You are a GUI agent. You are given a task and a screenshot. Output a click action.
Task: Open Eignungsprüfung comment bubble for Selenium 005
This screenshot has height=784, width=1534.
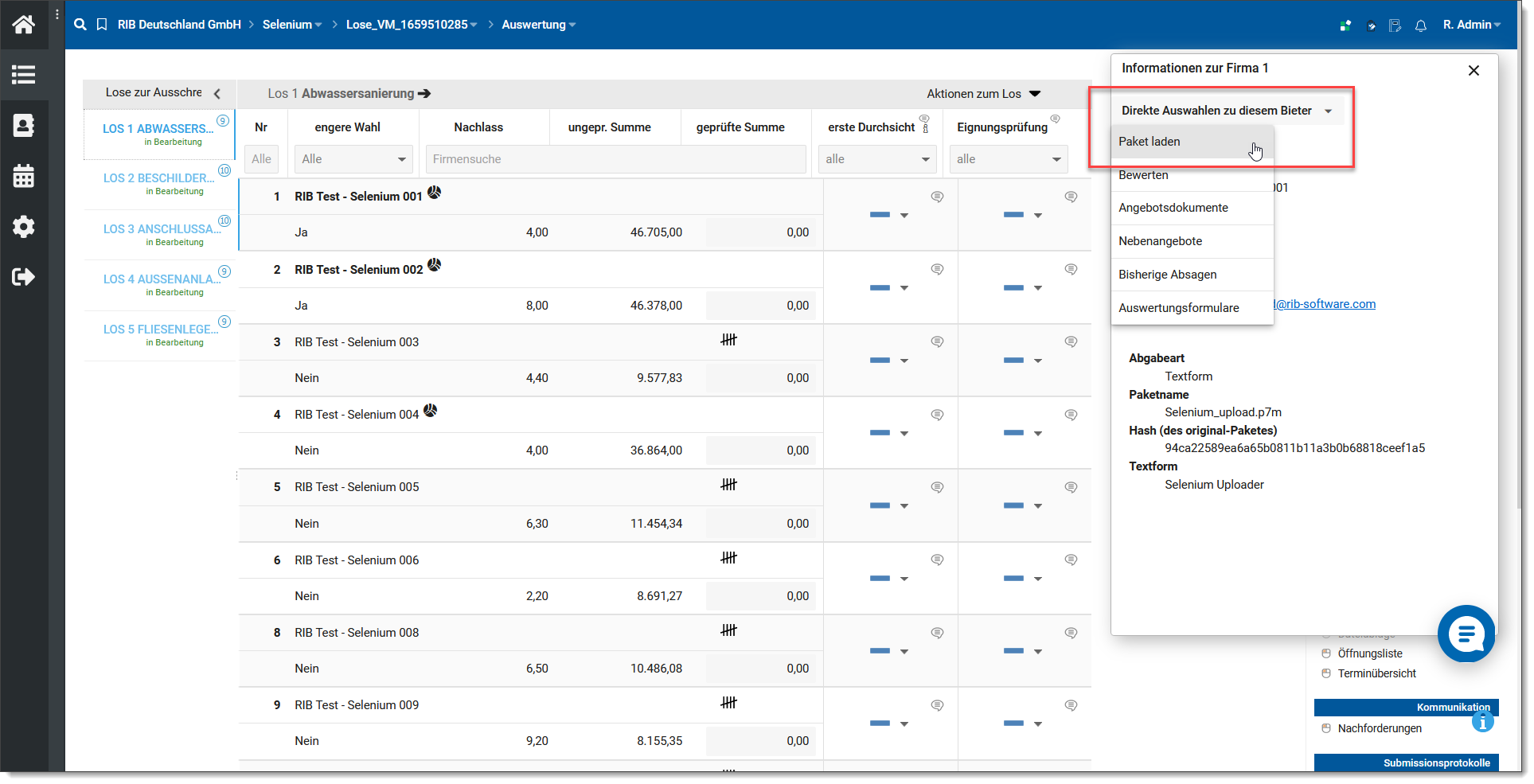point(1071,487)
